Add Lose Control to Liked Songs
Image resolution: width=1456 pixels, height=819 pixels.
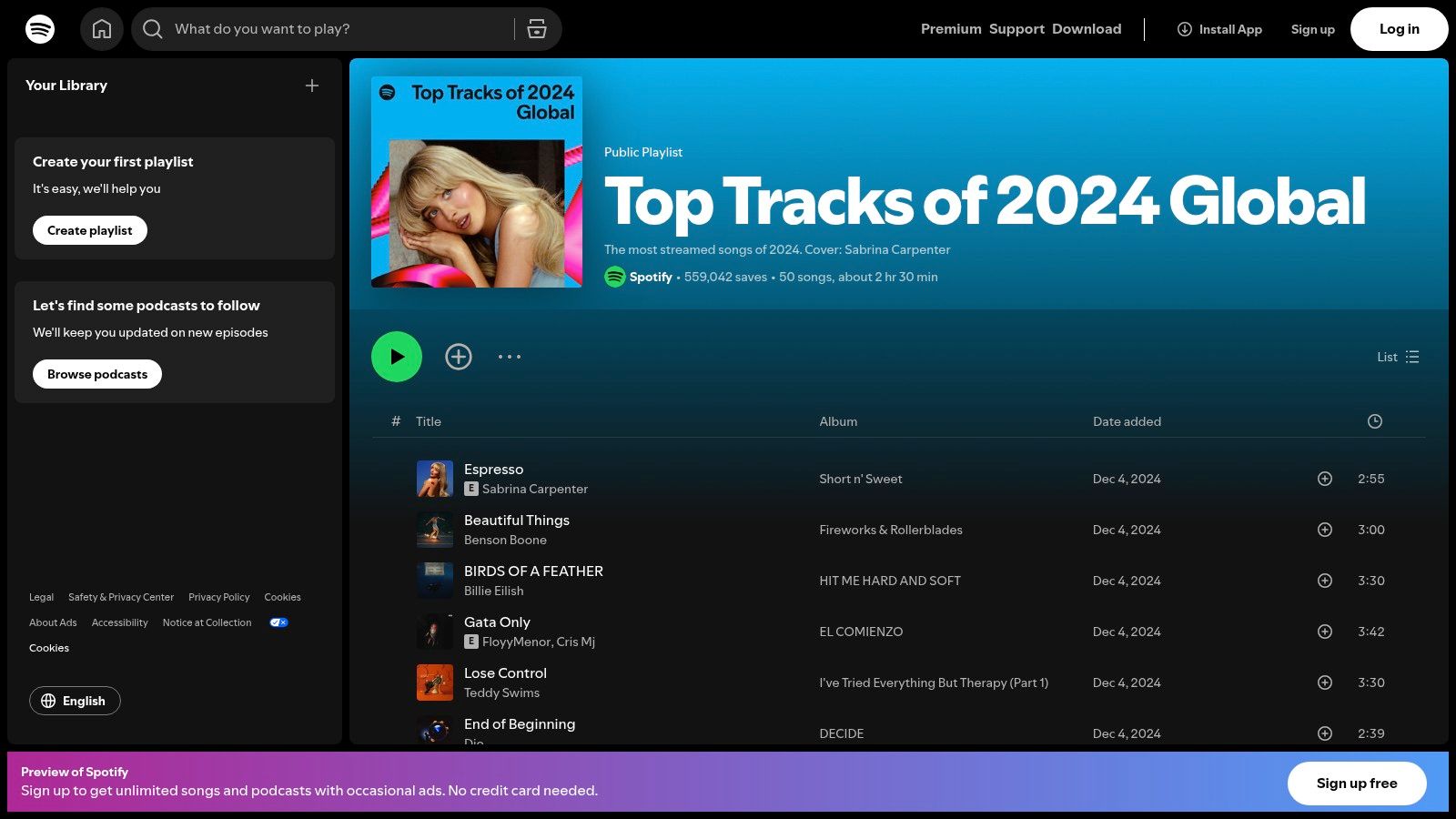point(1325,682)
